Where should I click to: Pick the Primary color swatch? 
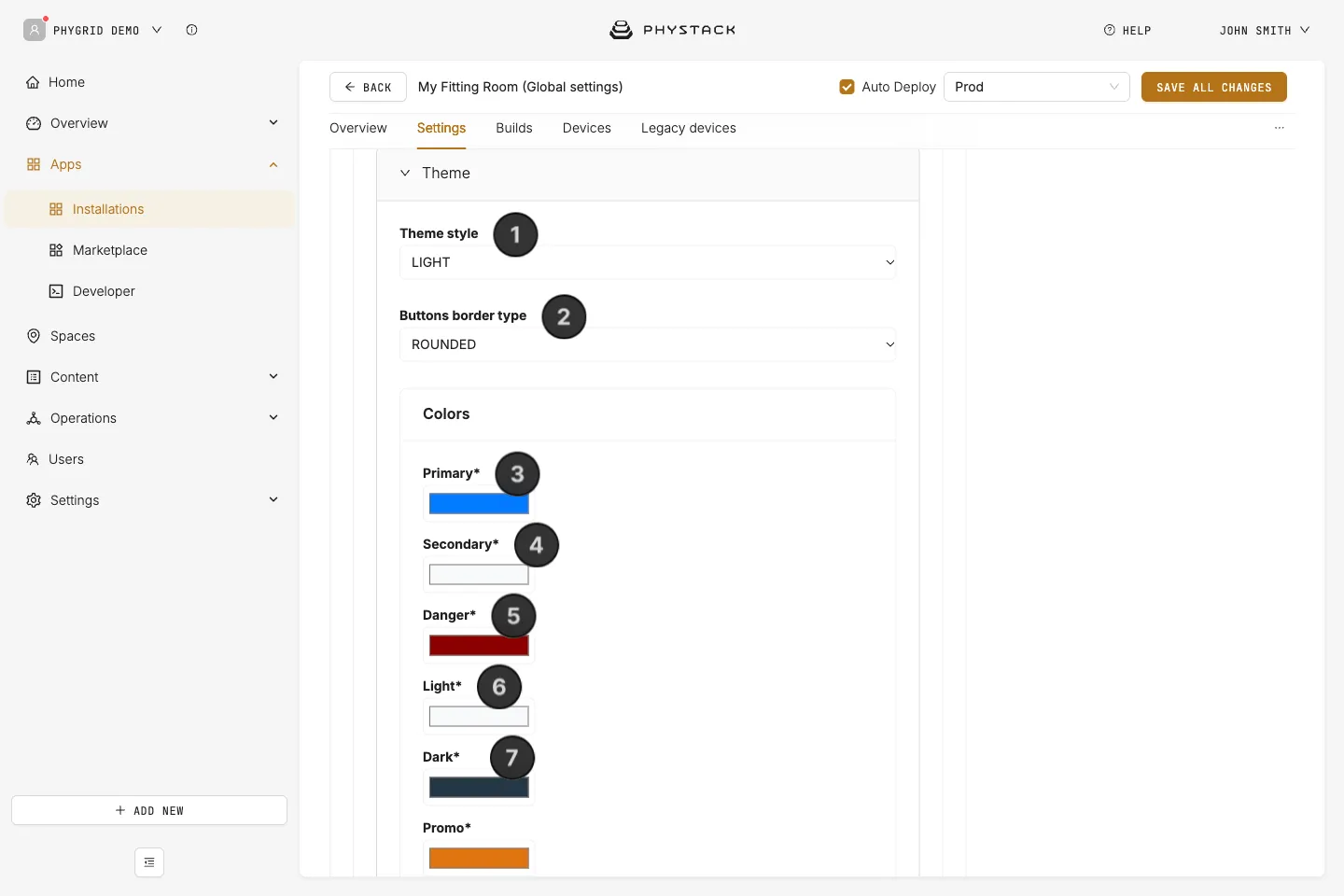(479, 504)
